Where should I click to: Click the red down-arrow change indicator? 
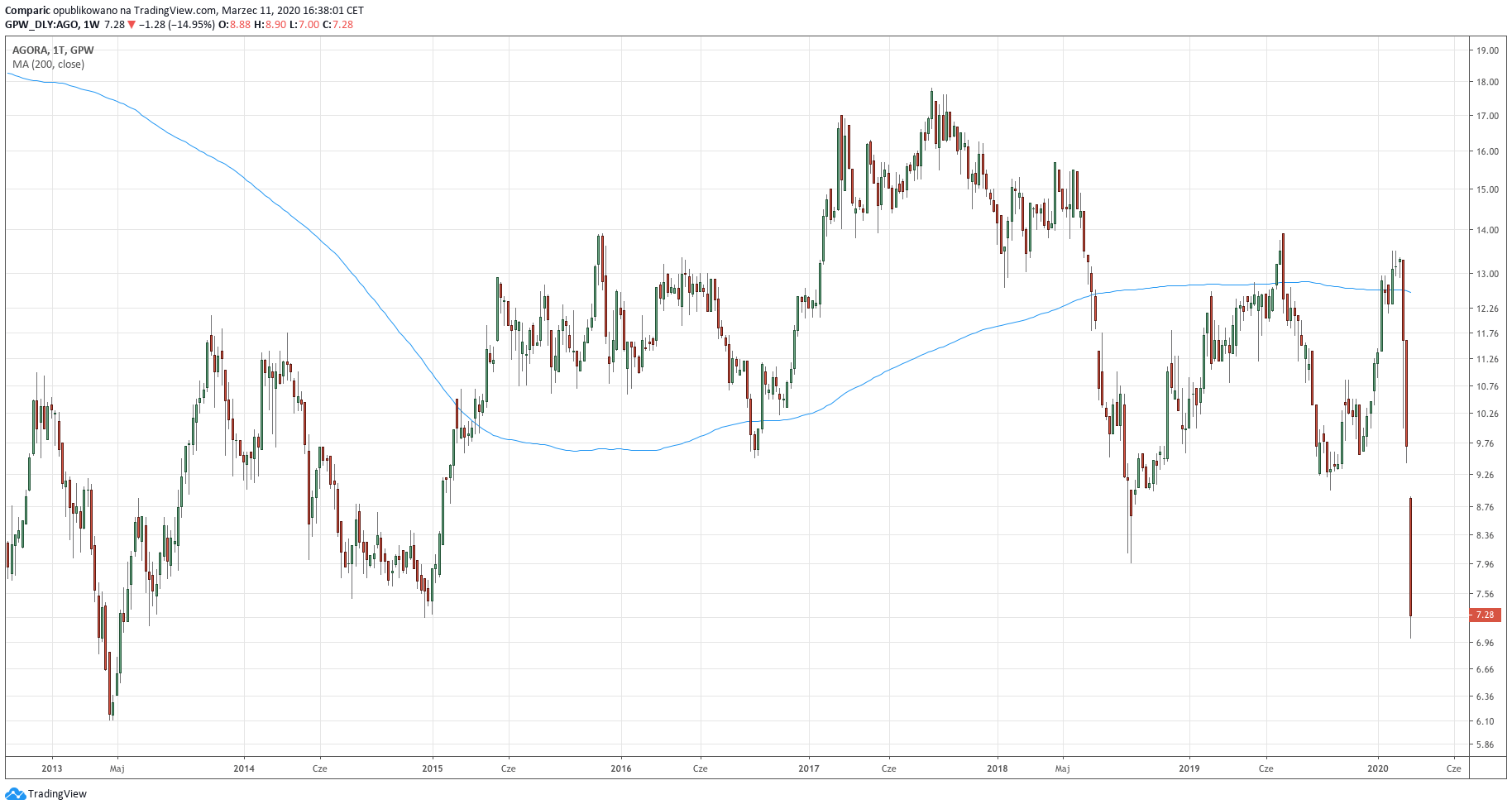(132, 25)
